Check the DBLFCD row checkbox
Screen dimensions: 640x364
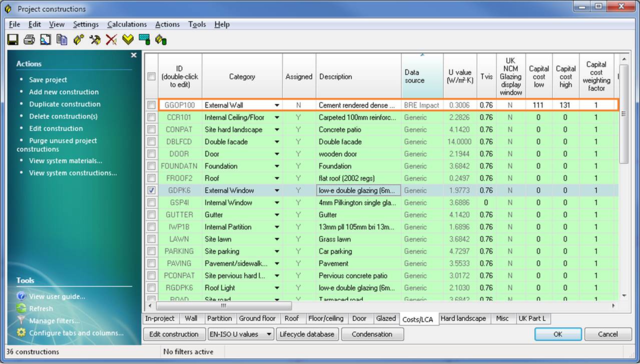(151, 142)
